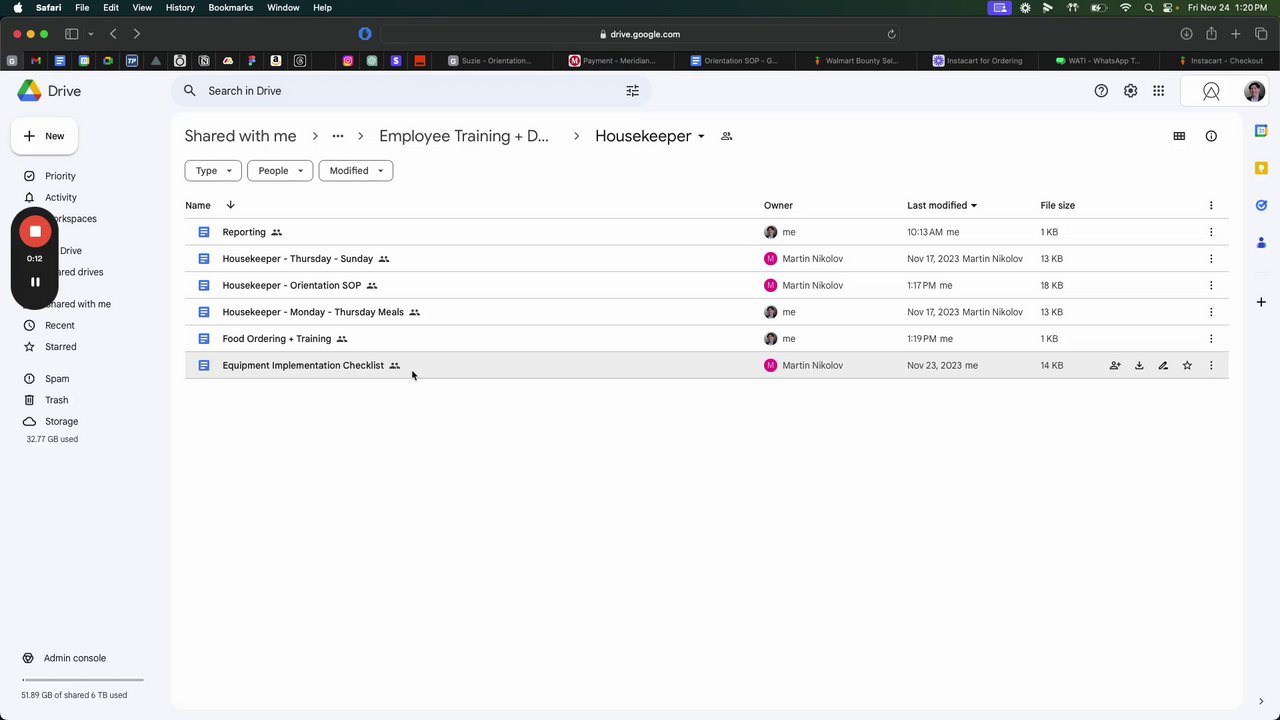
Task: Switch to the Walmart Bounty tab
Action: point(856,61)
